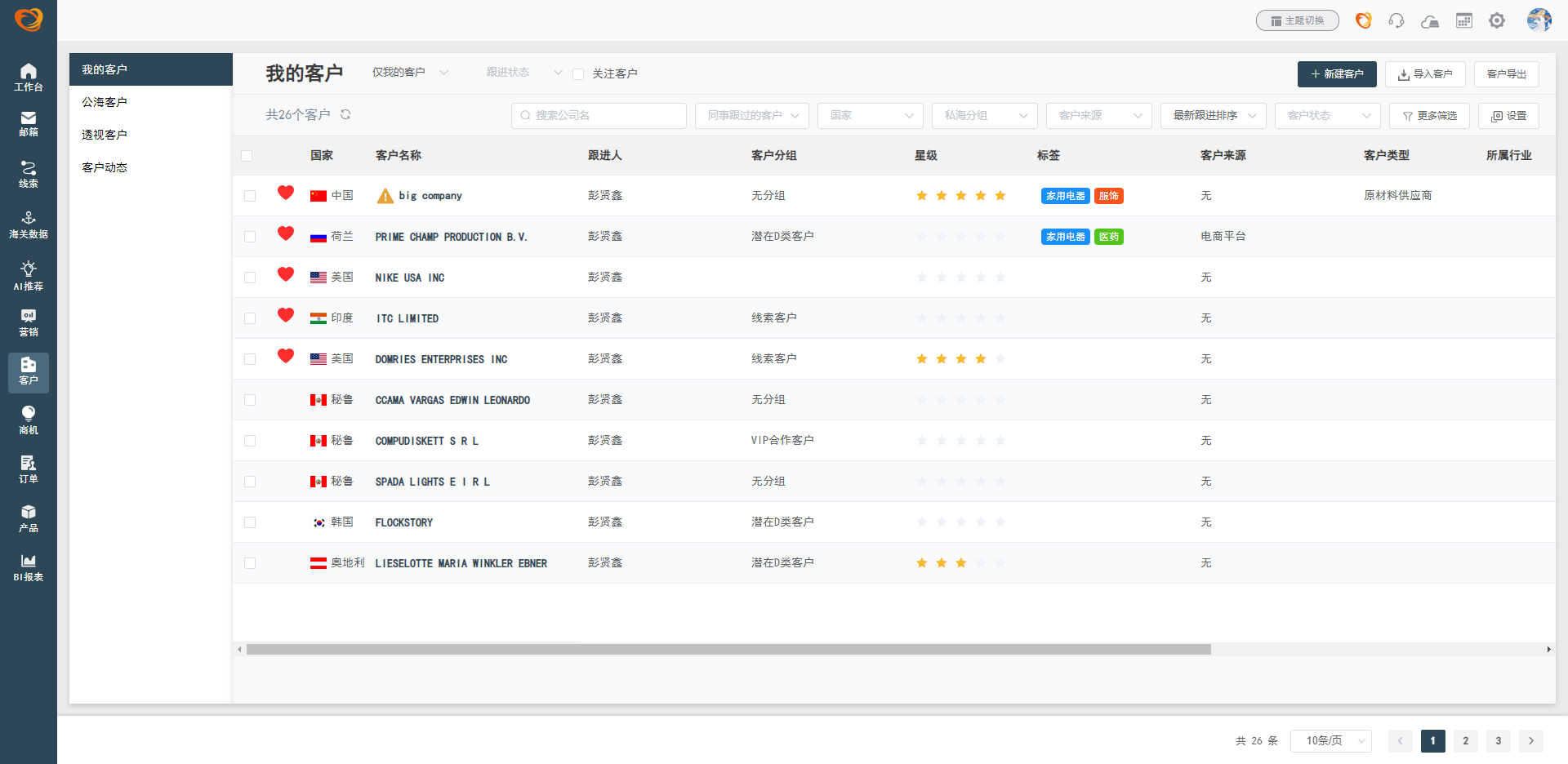Viewport: 1568px width, 764px height.
Task: Click the 更多筛选 filter button
Action: pyautogui.click(x=1429, y=116)
